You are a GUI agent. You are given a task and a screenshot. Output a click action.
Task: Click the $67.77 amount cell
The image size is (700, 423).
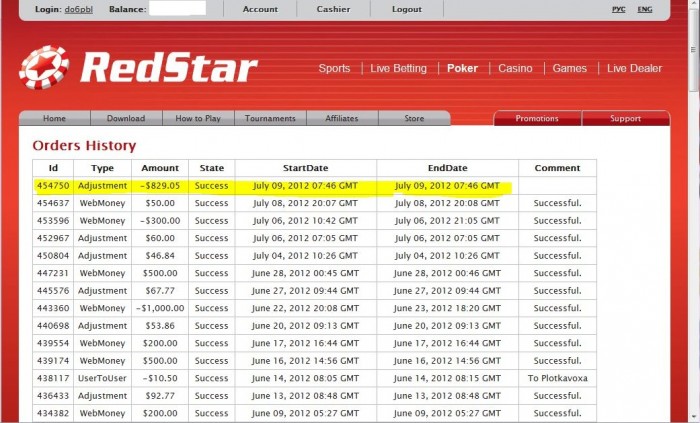coord(160,290)
